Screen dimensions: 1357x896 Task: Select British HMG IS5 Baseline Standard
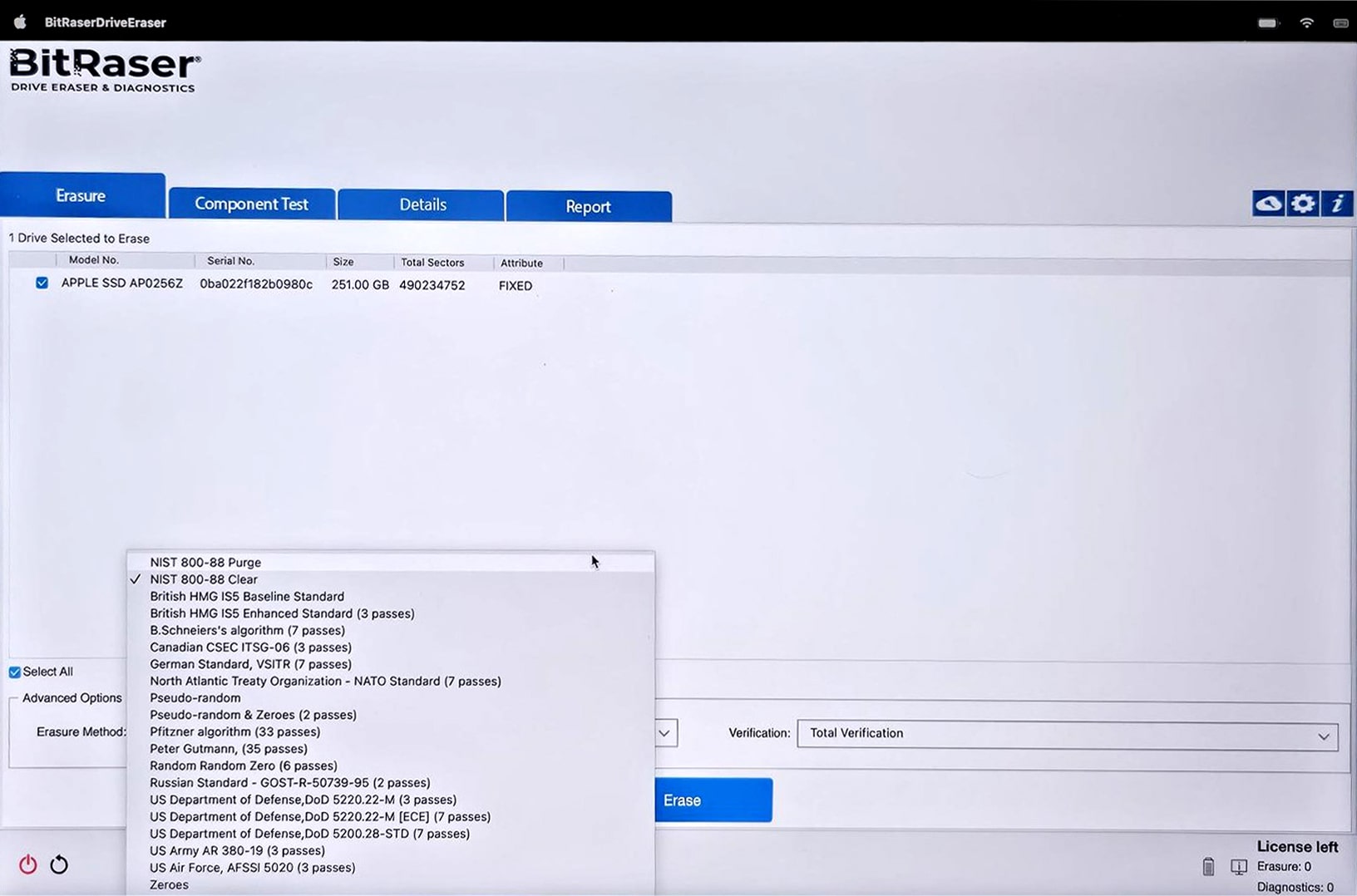(x=391, y=597)
